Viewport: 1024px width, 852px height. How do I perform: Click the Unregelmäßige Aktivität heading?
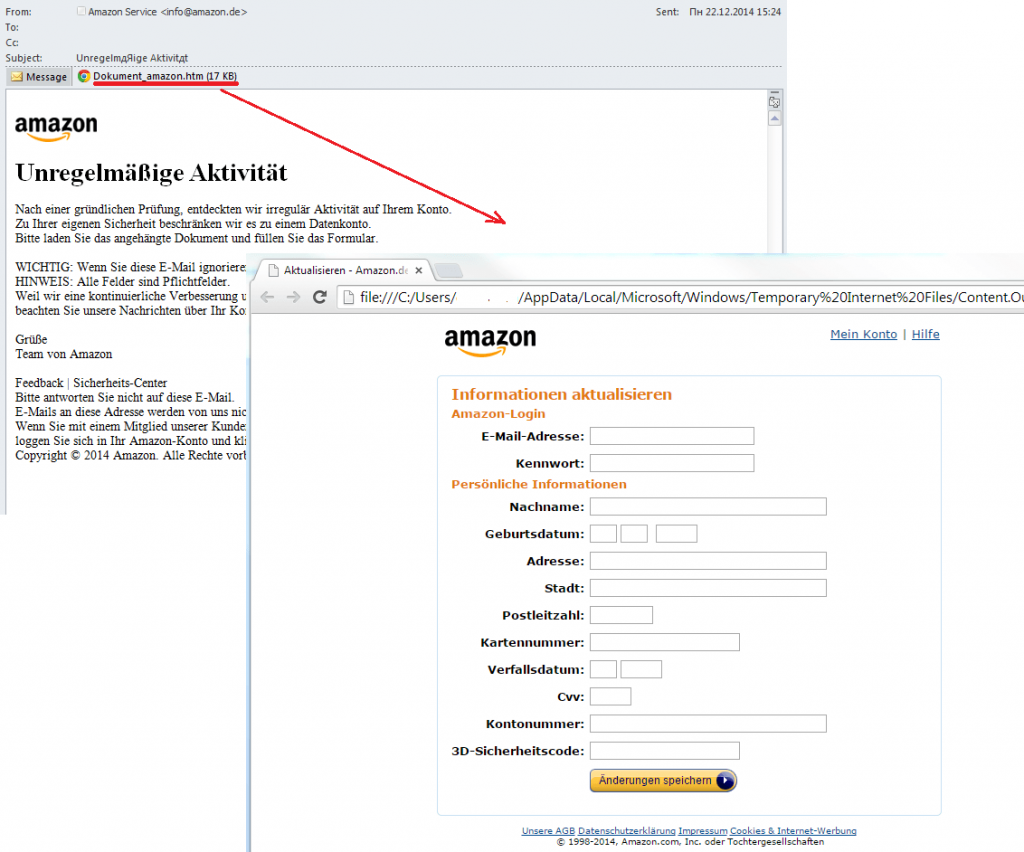point(151,174)
